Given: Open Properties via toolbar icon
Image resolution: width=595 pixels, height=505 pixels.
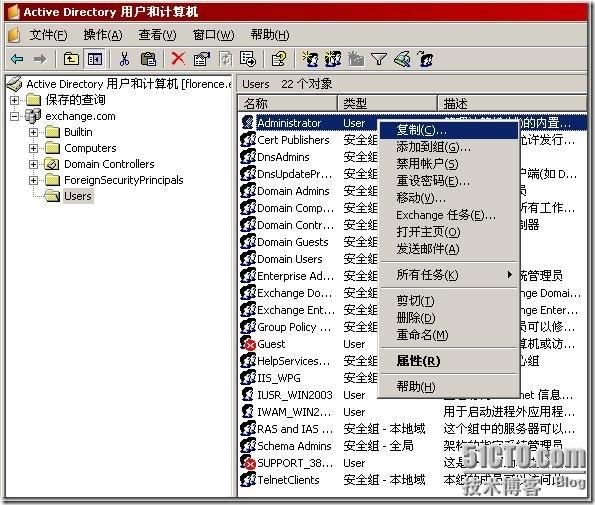Looking at the screenshot, I should coord(201,59).
